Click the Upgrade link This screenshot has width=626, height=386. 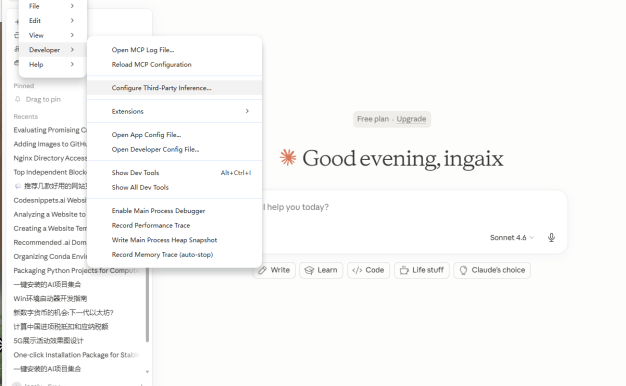point(411,119)
